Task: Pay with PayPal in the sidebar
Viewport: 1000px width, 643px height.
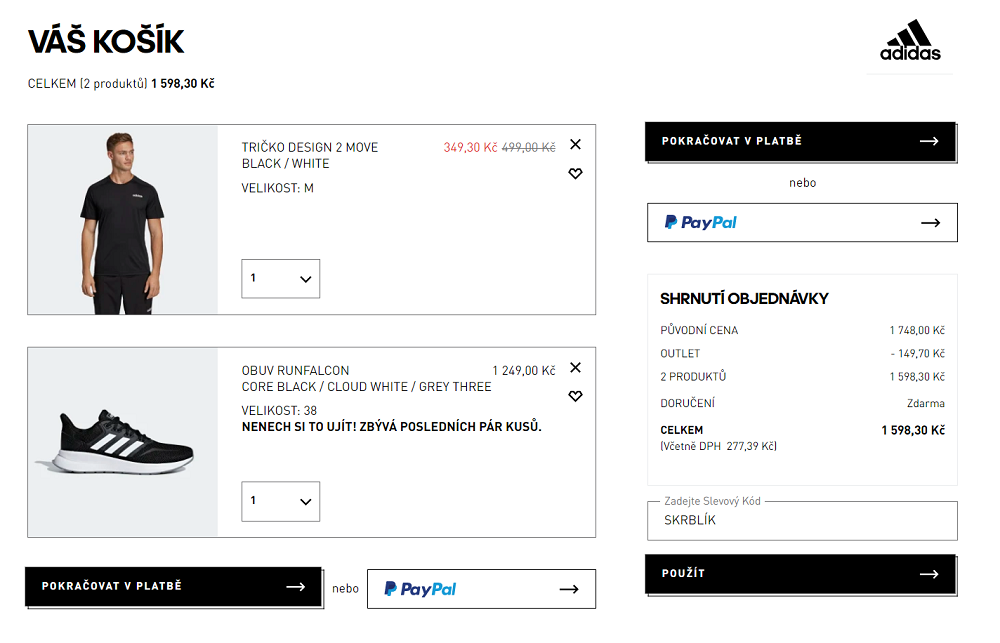Action: (x=802, y=223)
